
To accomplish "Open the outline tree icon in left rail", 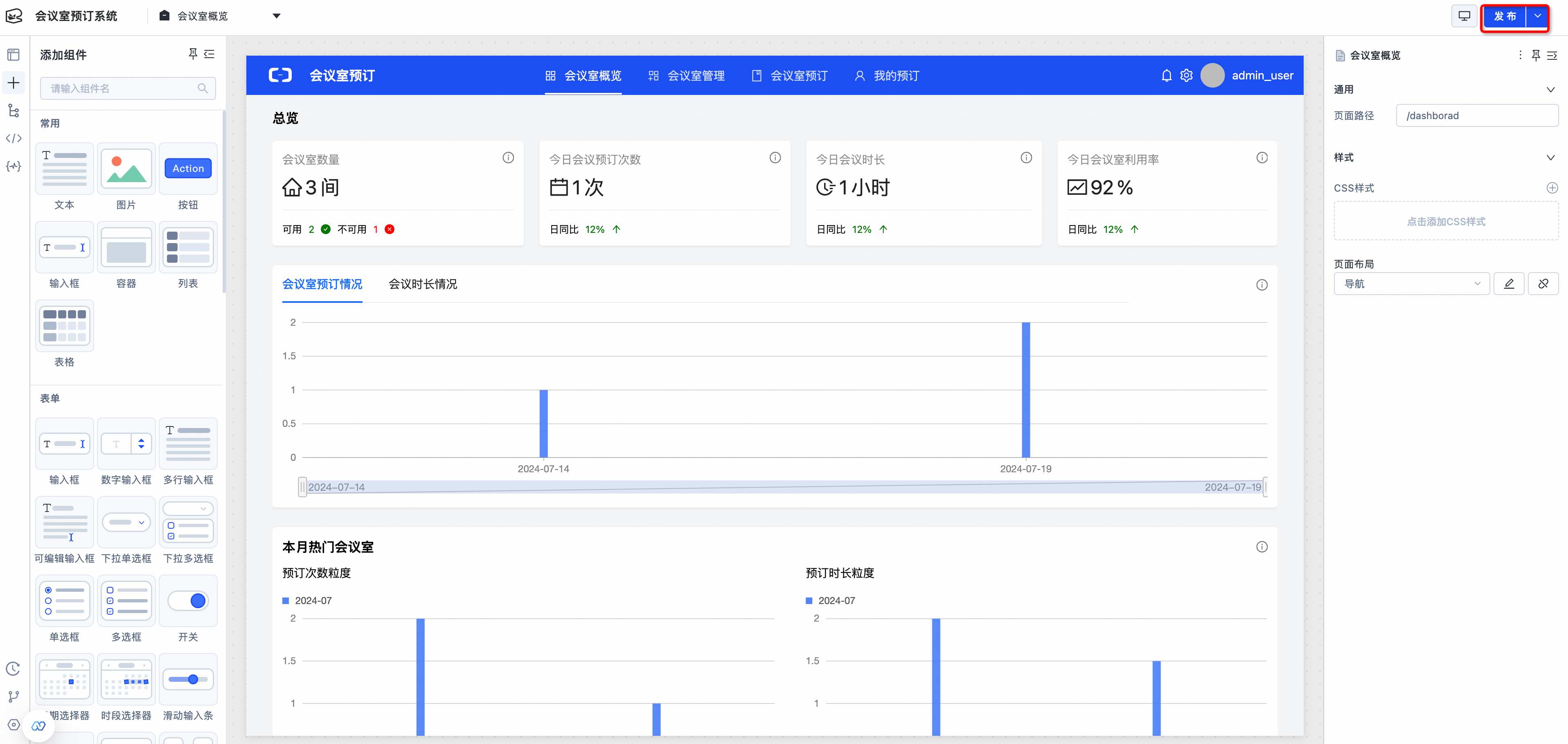I will pyautogui.click(x=14, y=110).
